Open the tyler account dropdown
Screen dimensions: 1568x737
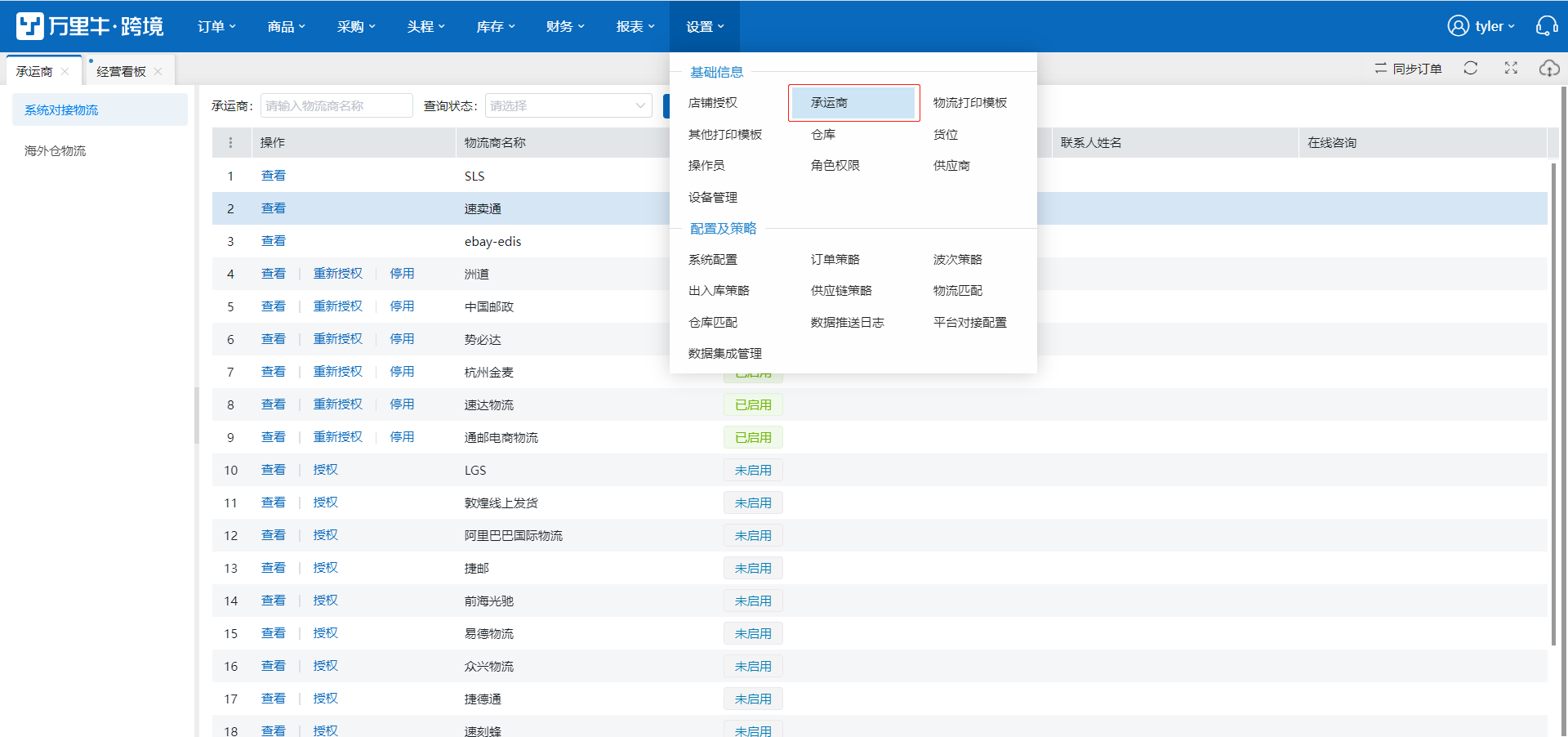(1494, 26)
